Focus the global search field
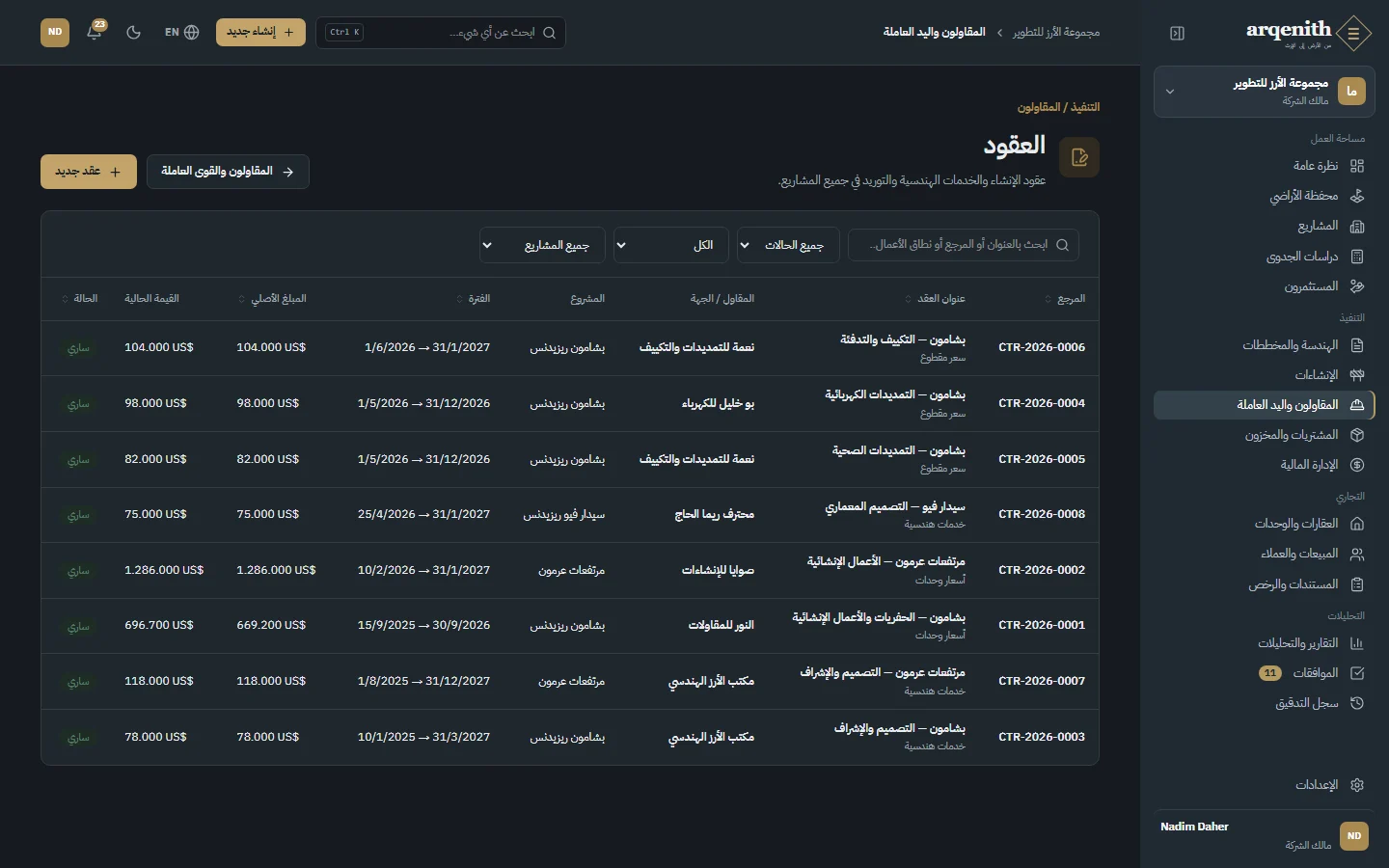1389x868 pixels. 441,33
